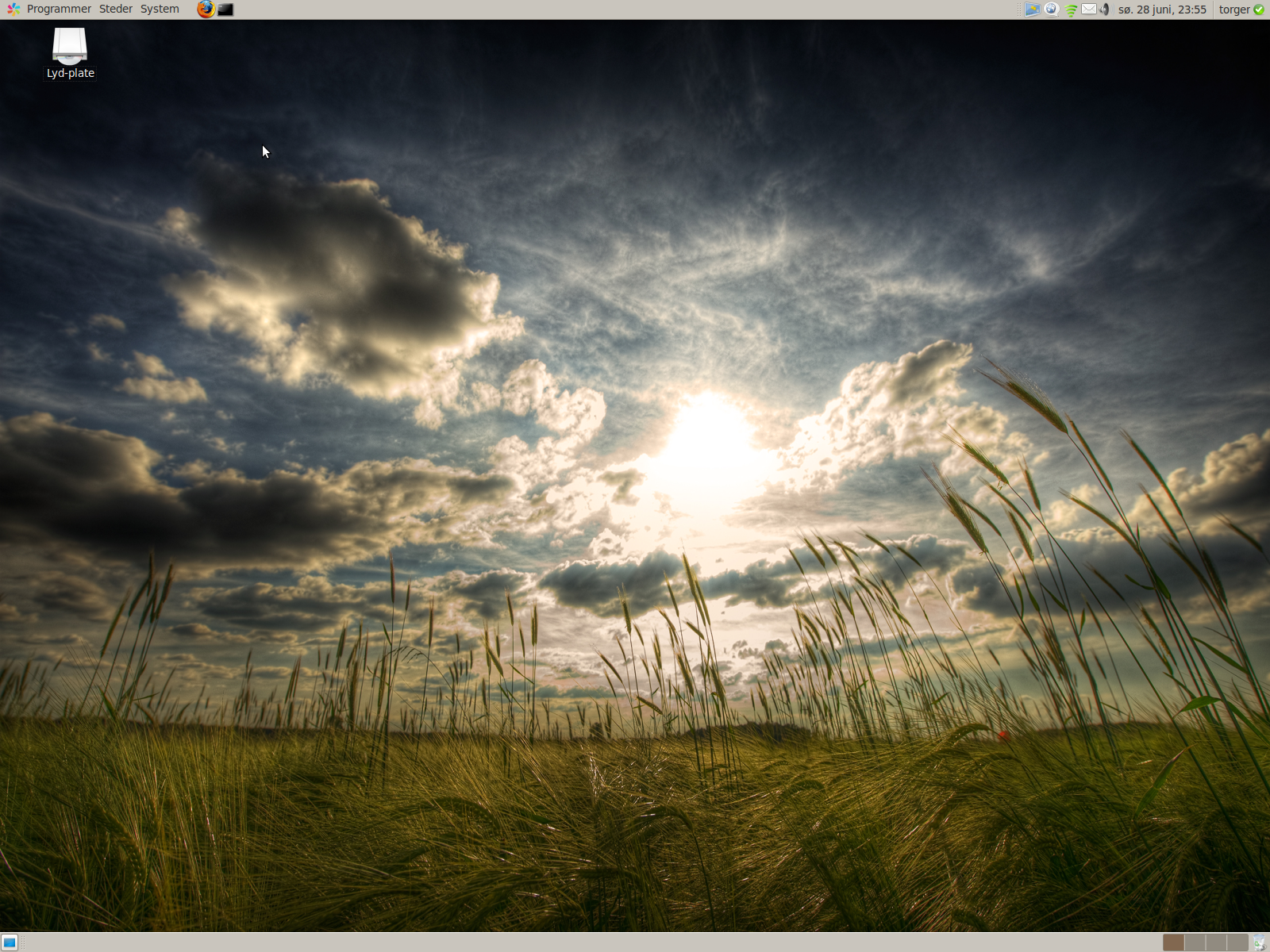Image resolution: width=1270 pixels, height=952 pixels.
Task: Toggle the show desktop button
Action: pyautogui.click(x=10, y=942)
